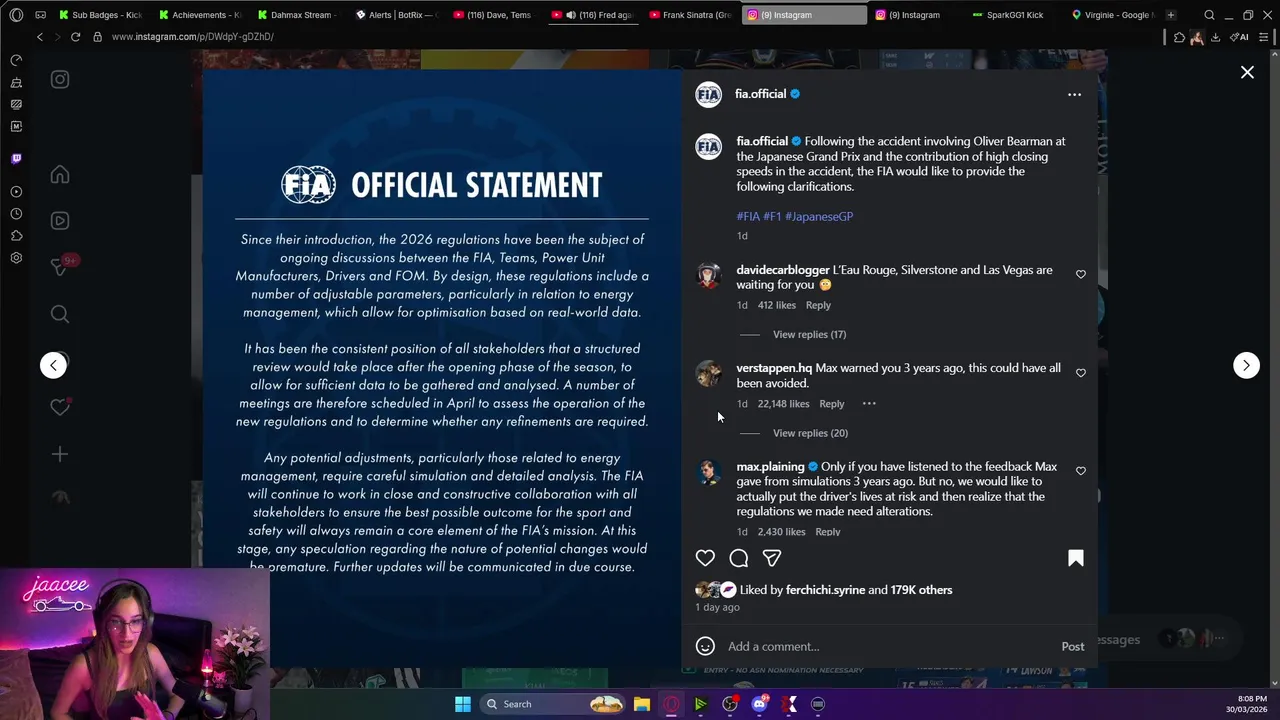Click the Add a comment field

[x=888, y=646]
